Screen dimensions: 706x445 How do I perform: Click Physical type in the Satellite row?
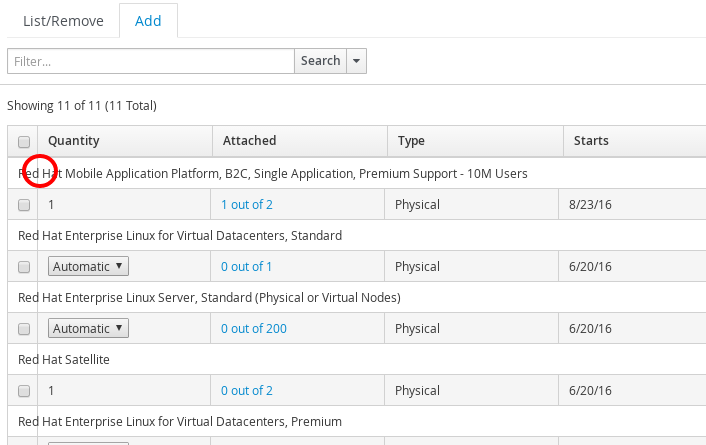417,391
